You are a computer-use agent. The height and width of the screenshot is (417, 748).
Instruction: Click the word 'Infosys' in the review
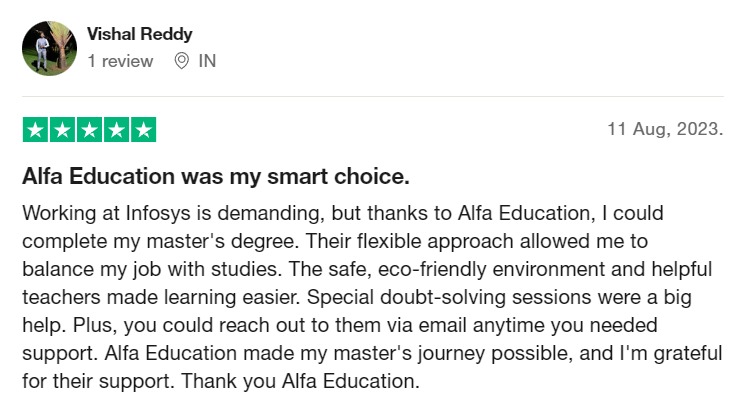tap(157, 214)
